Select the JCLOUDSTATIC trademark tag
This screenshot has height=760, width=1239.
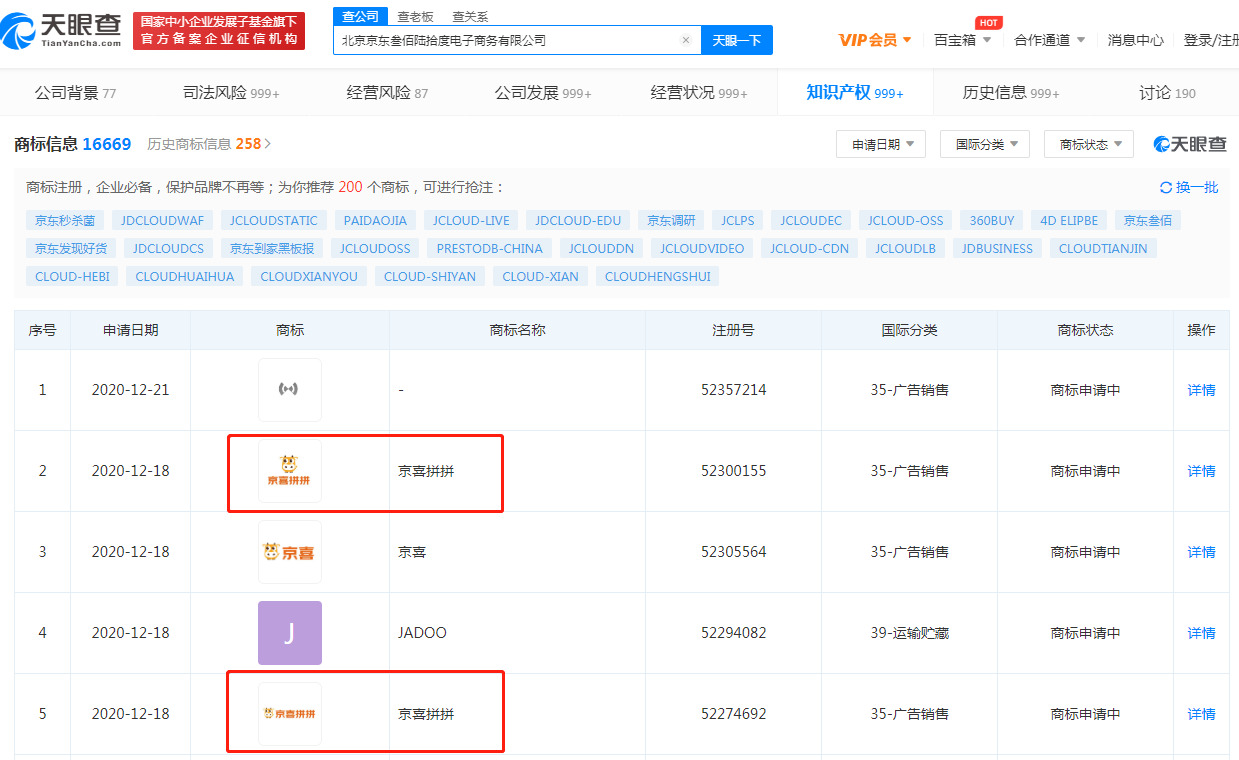(274, 220)
